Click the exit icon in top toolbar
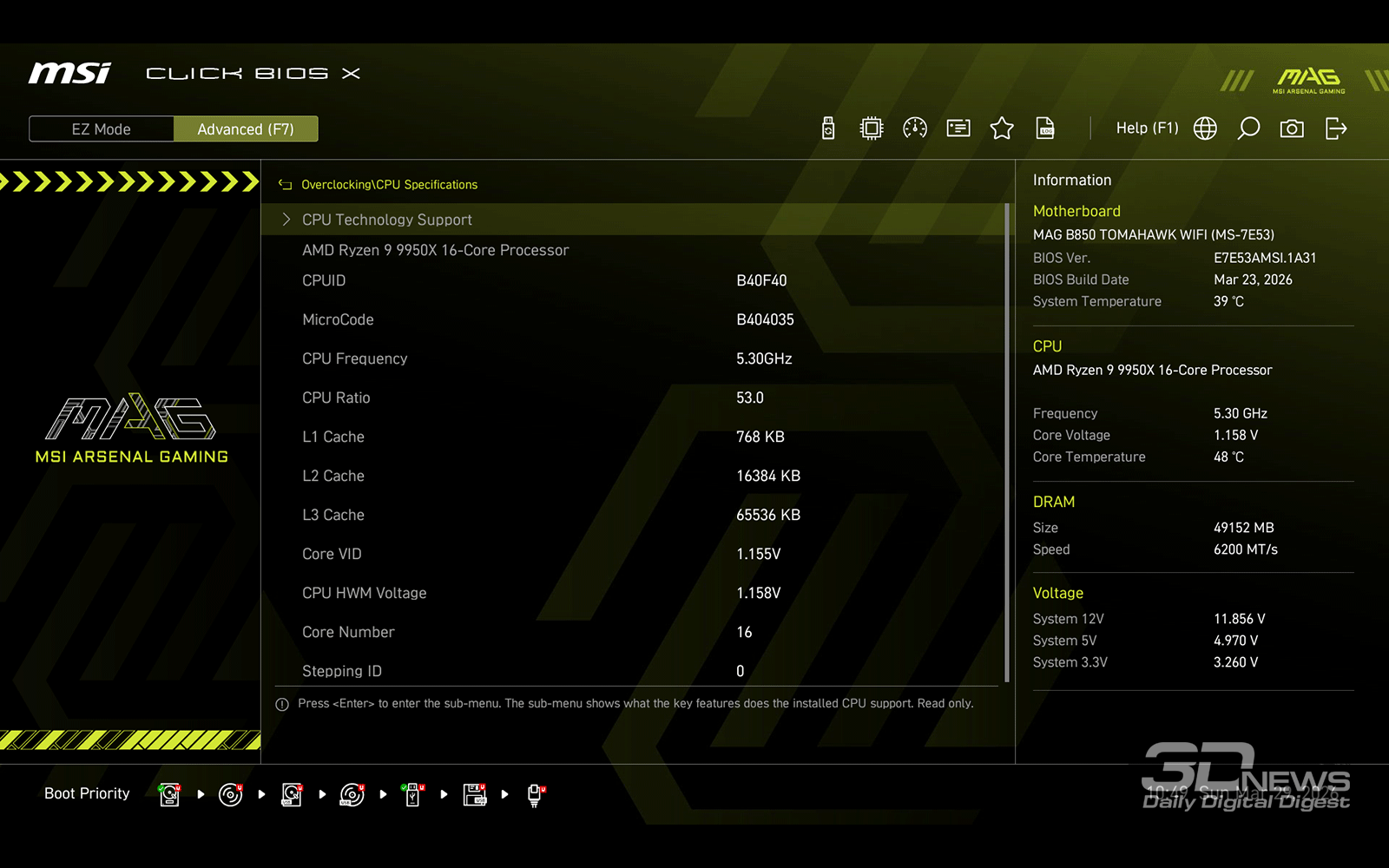Screen dimensions: 1389x868 [1336, 128]
